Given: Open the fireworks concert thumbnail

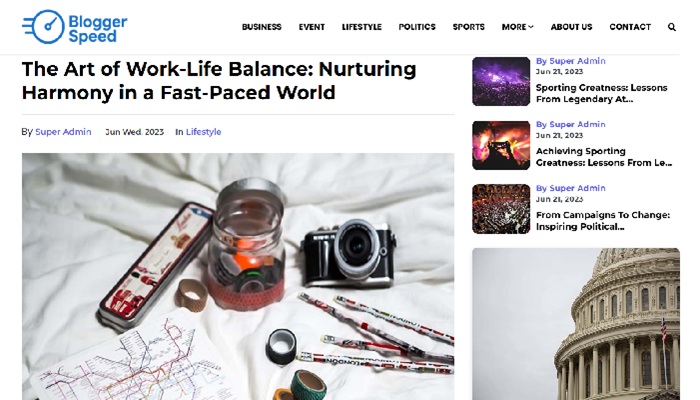Looking at the screenshot, I should pos(501,145).
